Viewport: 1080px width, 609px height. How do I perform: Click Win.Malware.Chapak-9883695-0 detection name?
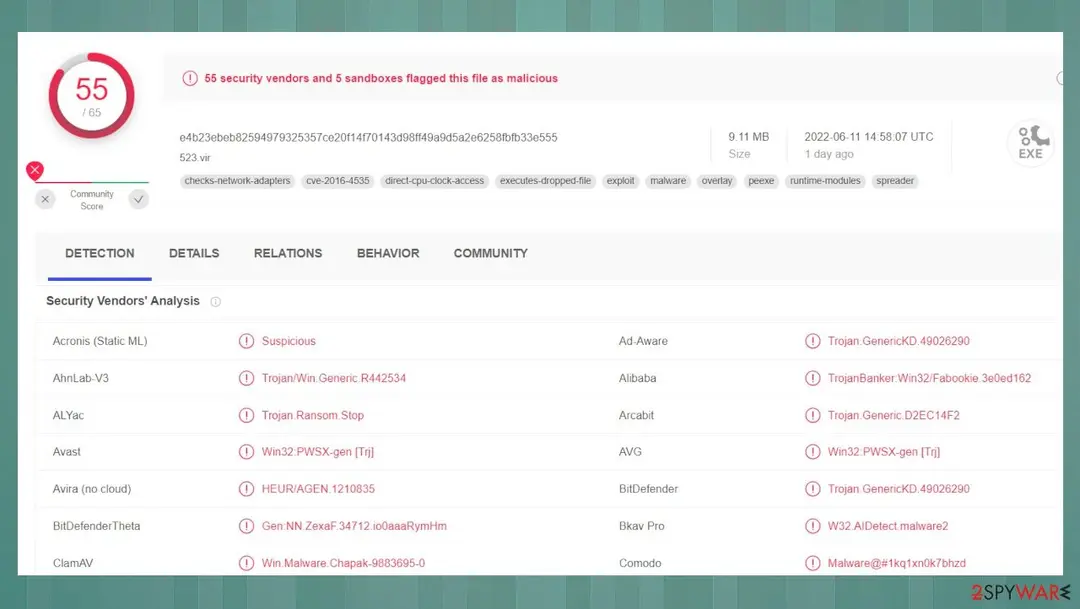coord(343,563)
